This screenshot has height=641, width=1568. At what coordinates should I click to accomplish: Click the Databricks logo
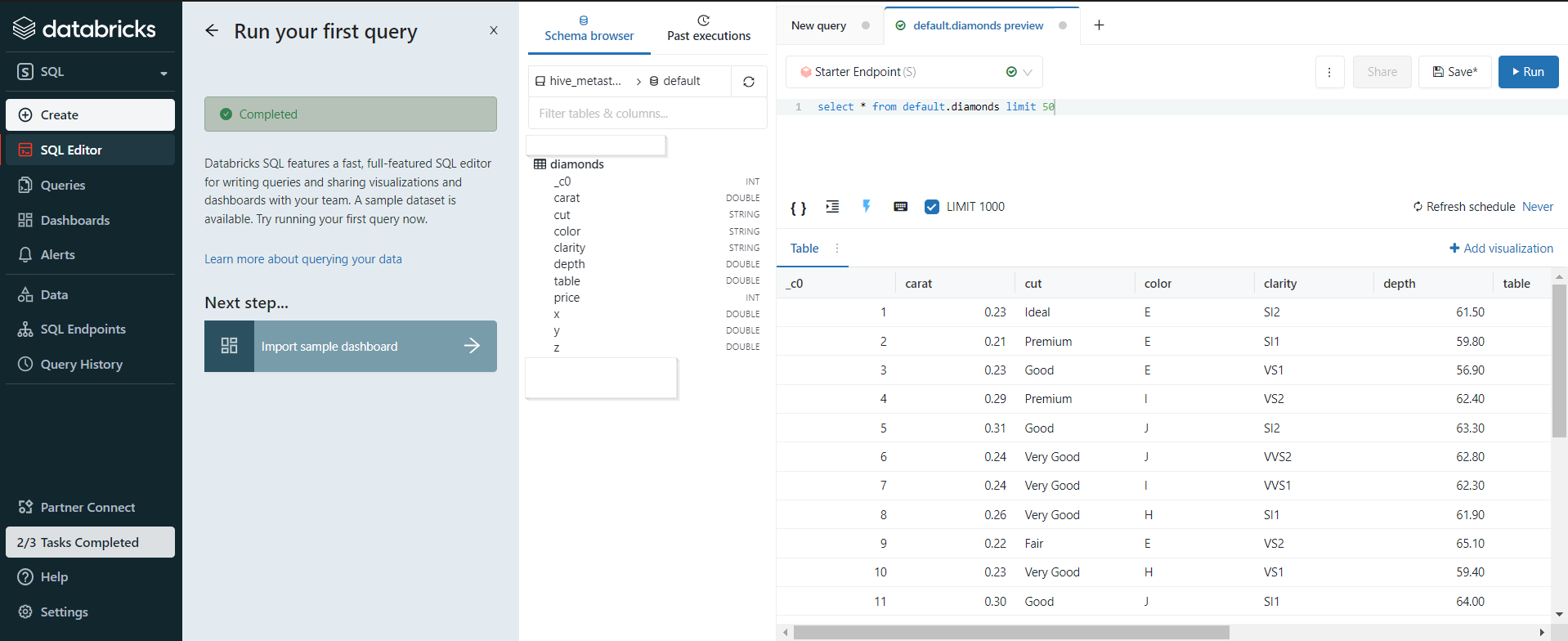point(84,29)
